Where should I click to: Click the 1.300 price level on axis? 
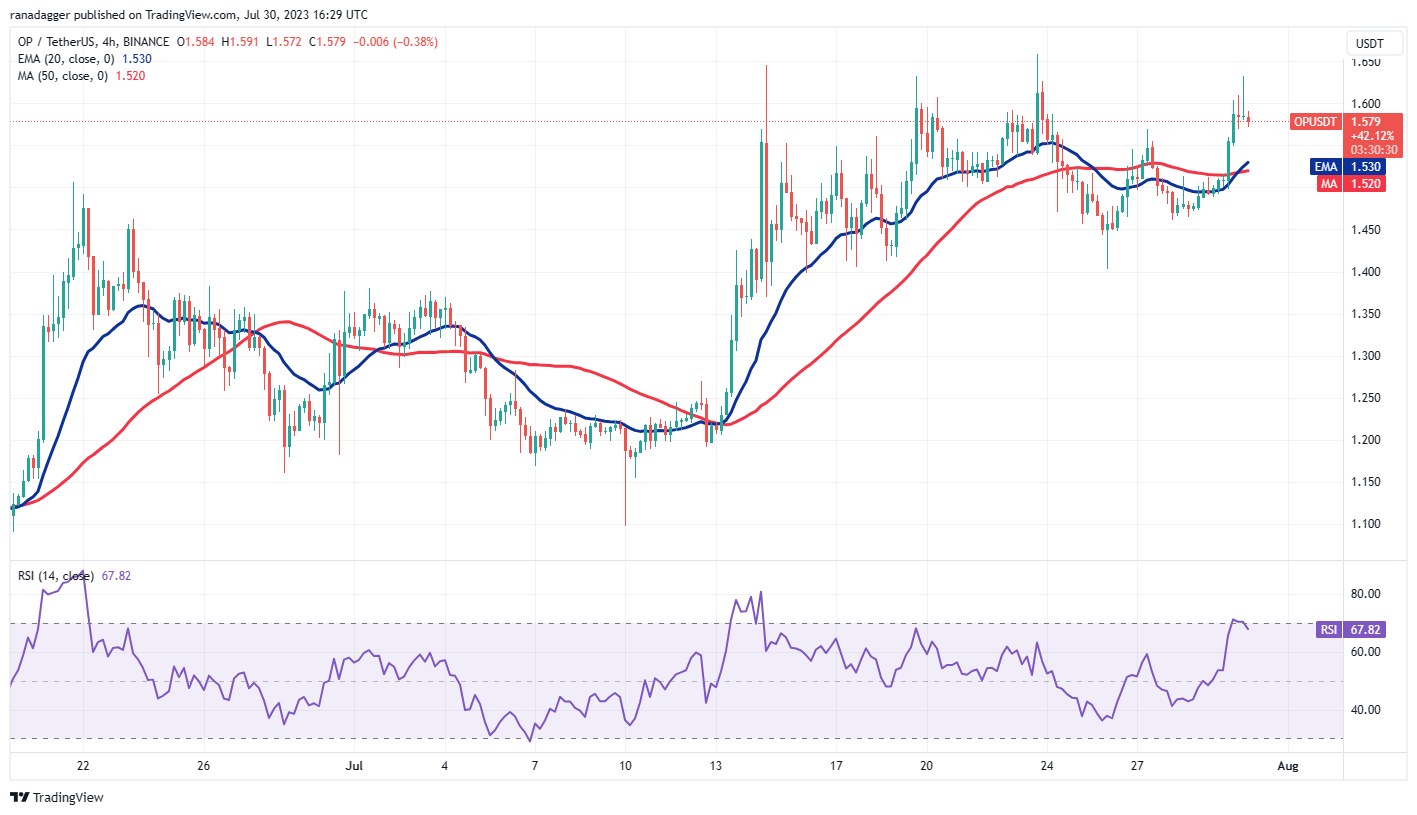point(1366,356)
